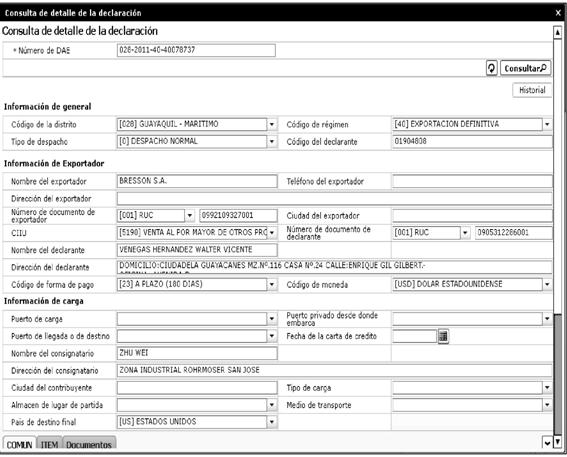Image resolution: width=567 pixels, height=457 pixels.
Task: Click the Dirección del consignatario field
Action: pos(334,371)
